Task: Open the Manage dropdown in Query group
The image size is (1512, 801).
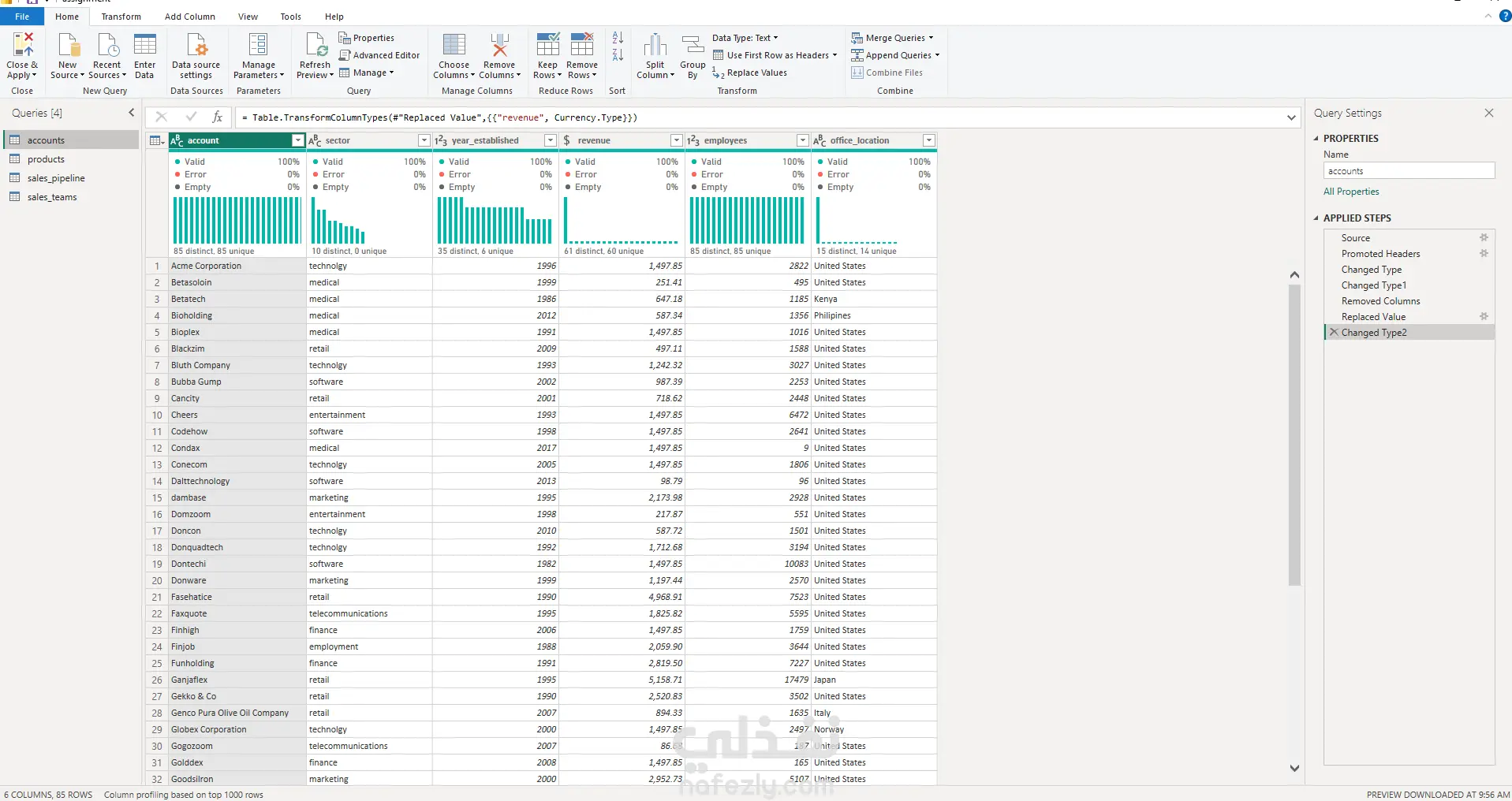Action: (367, 73)
